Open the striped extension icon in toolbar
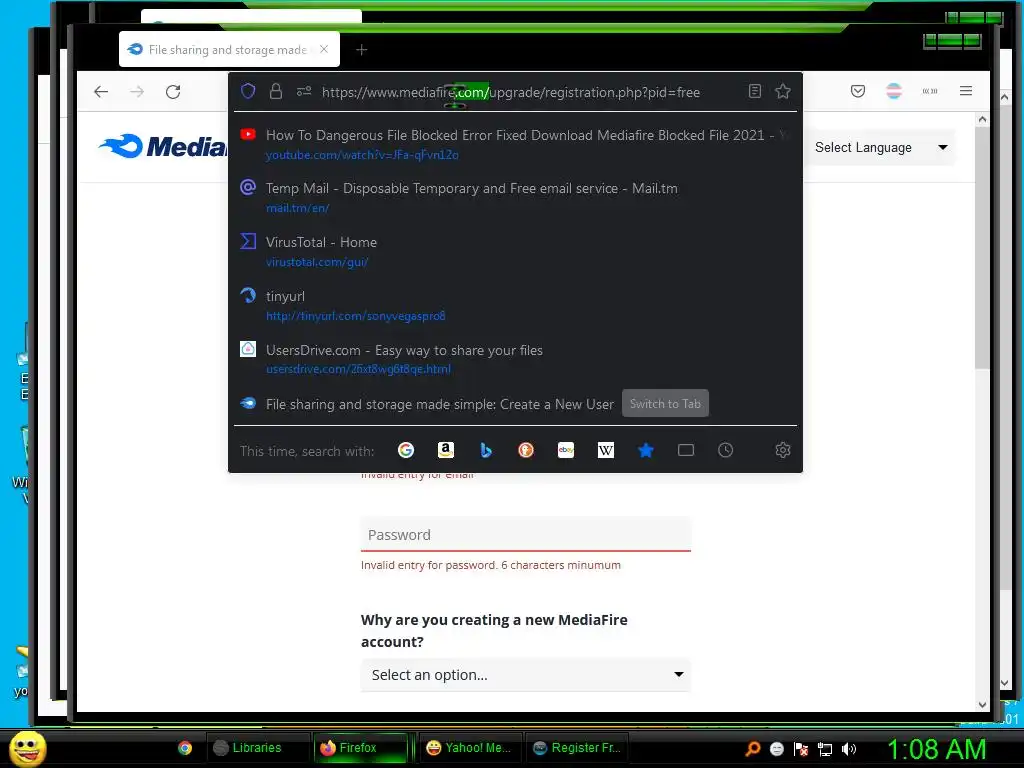 coord(894,91)
